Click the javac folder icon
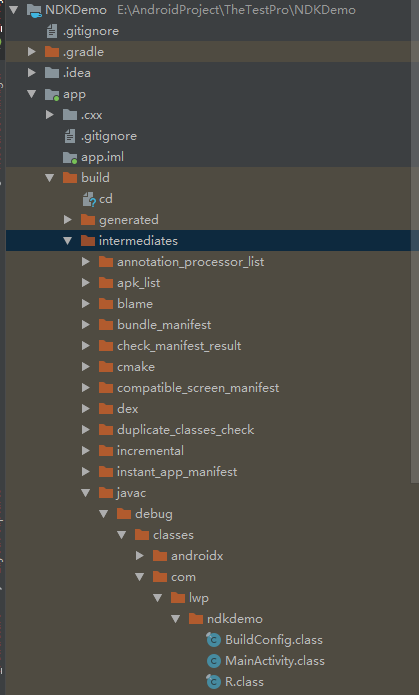This screenshot has width=419, height=695. (106, 493)
